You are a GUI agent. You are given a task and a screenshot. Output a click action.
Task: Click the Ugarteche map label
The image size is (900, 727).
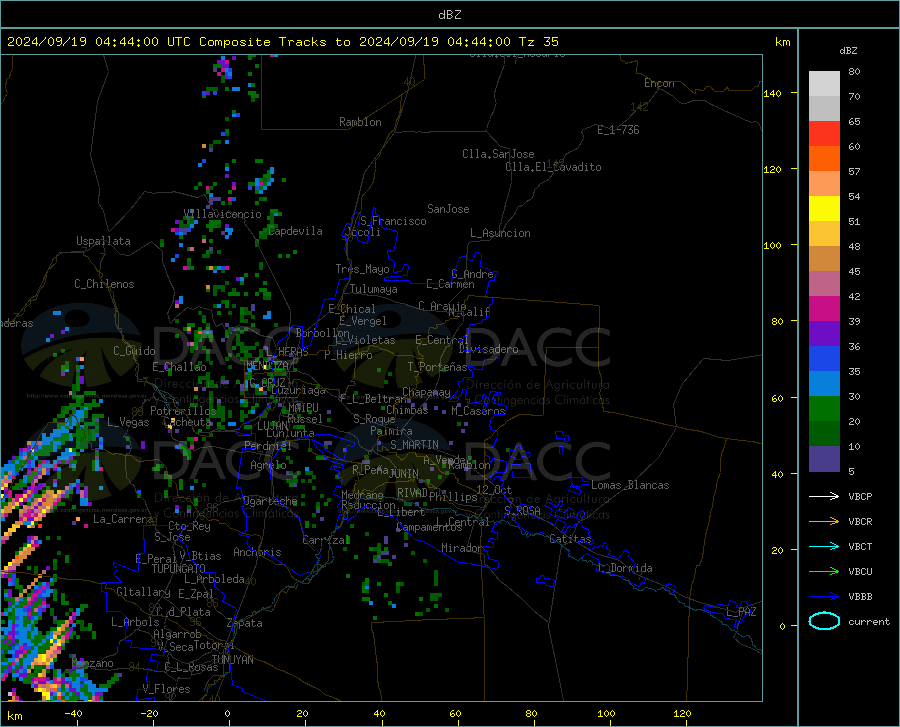point(270,501)
